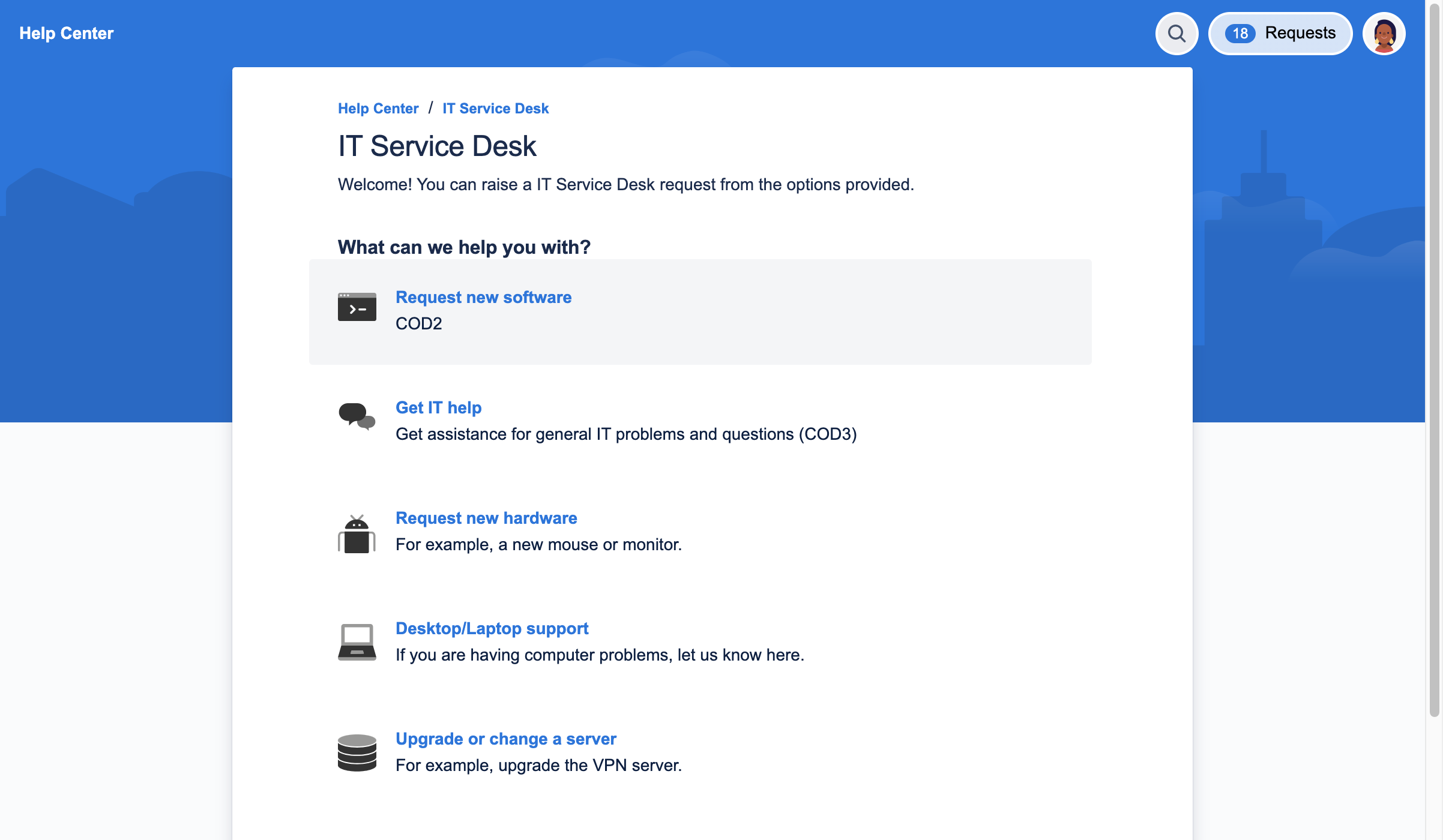Click the laptop/desktop support icon
This screenshot has height=840, width=1443.
tap(357, 640)
